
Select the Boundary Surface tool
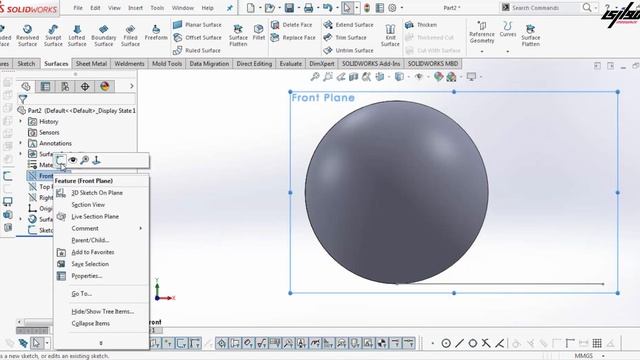[x=104, y=35]
